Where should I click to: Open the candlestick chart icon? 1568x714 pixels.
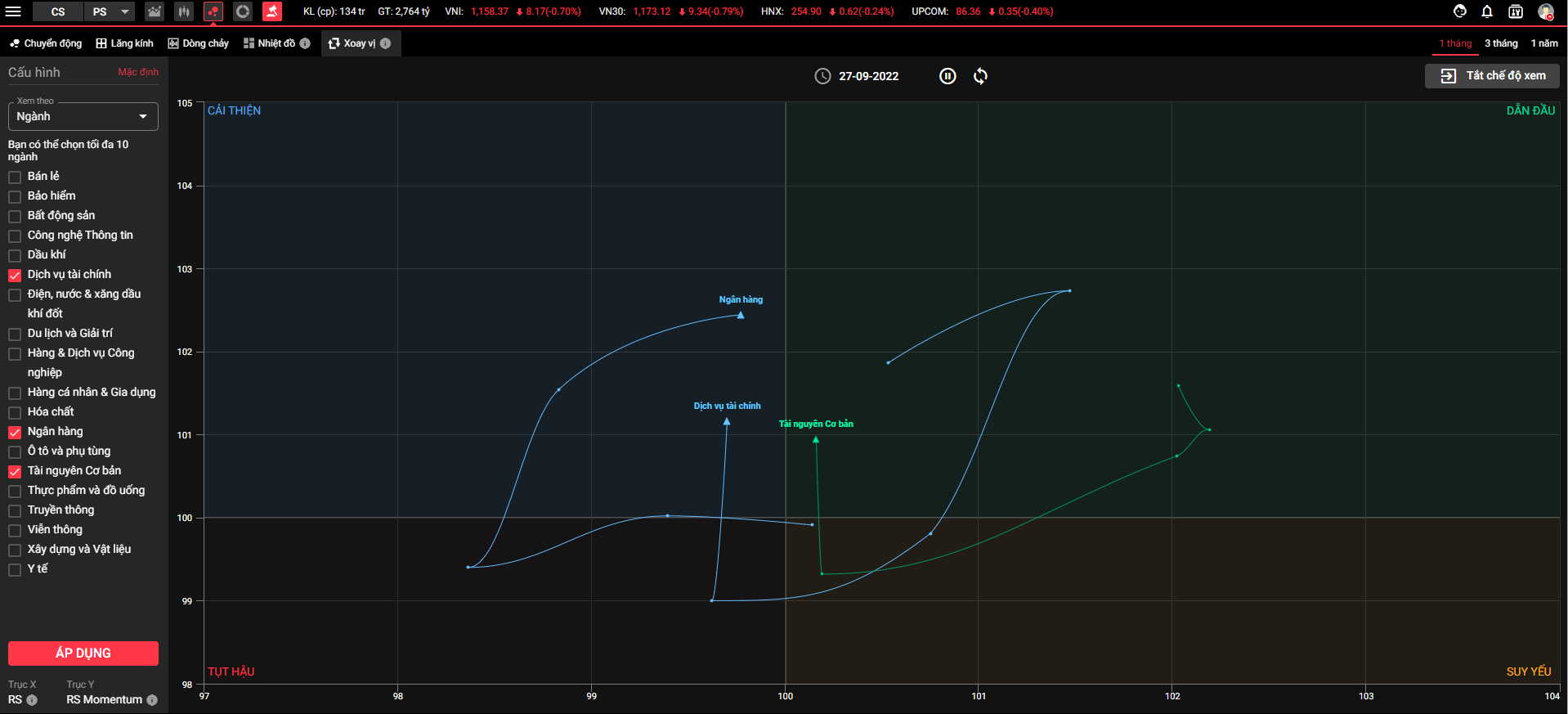pyautogui.click(x=184, y=11)
